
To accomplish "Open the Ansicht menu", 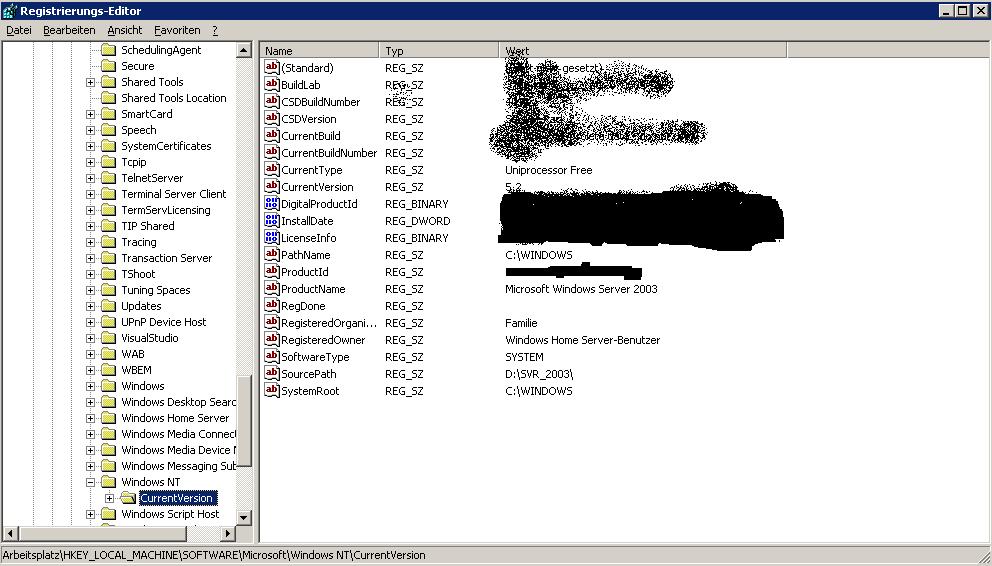I will (125, 30).
